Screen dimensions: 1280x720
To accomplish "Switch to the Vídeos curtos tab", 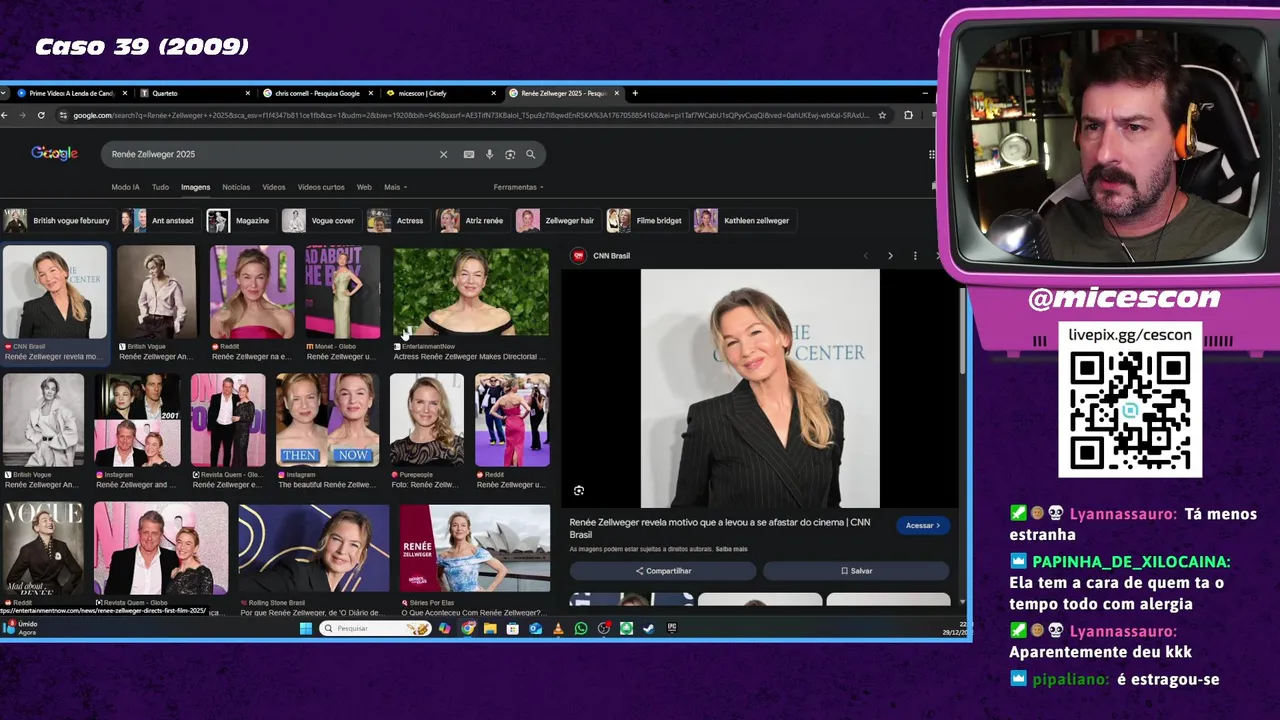I will click(321, 187).
